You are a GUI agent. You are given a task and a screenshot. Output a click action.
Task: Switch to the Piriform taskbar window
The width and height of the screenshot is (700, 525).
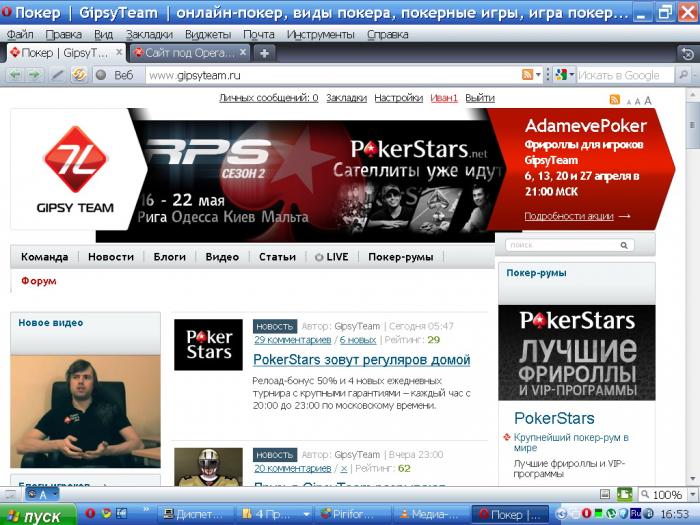click(x=352, y=515)
